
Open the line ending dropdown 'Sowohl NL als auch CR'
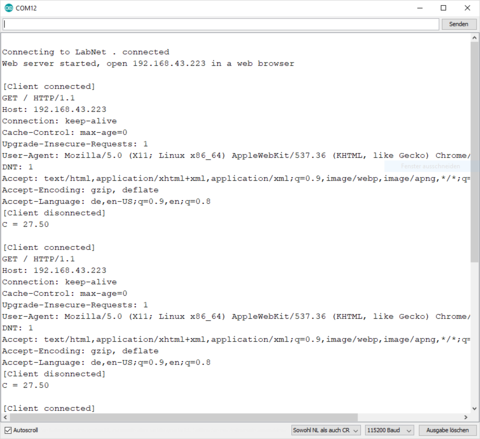click(325, 430)
